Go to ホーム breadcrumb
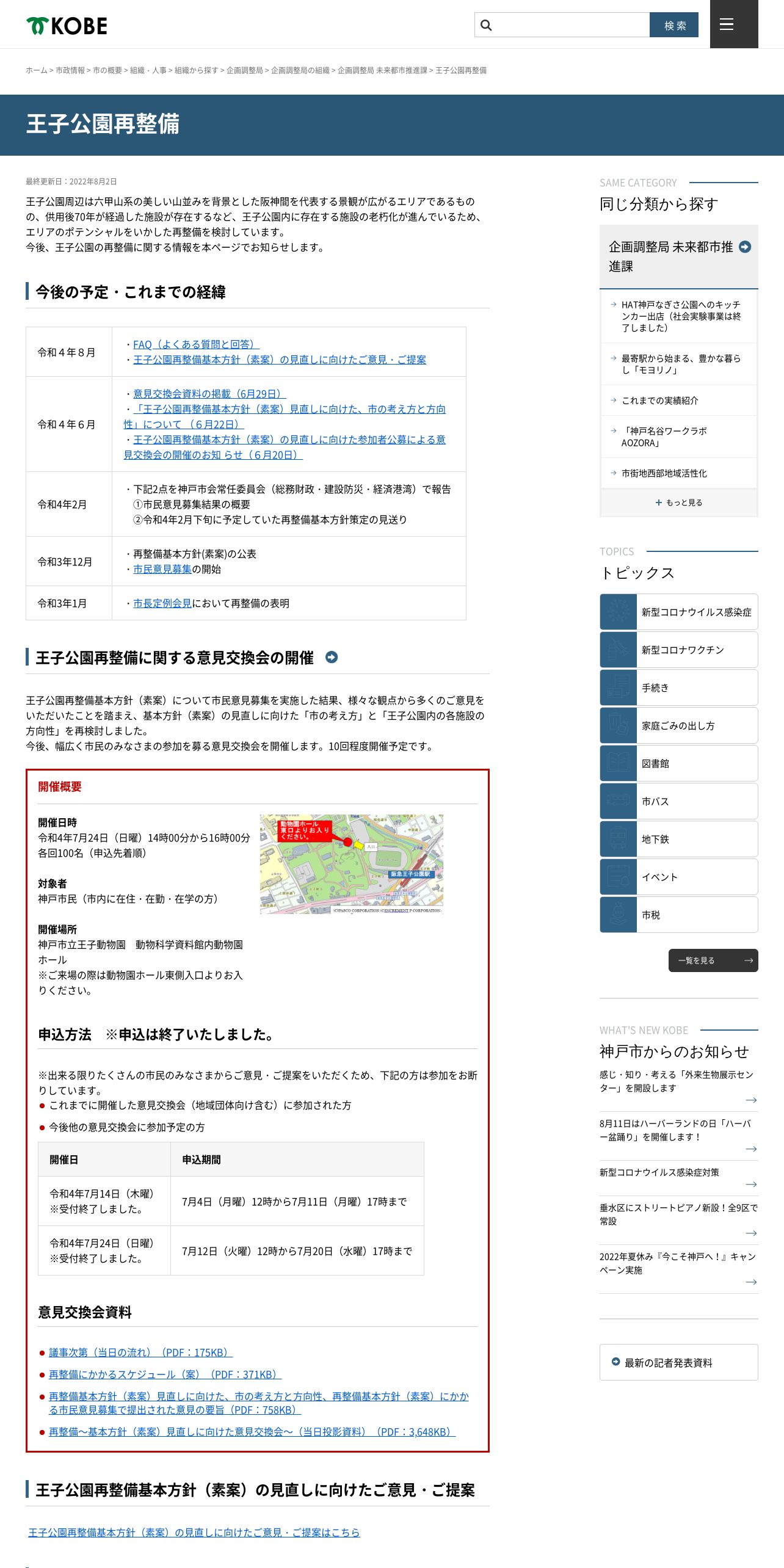 (36, 70)
